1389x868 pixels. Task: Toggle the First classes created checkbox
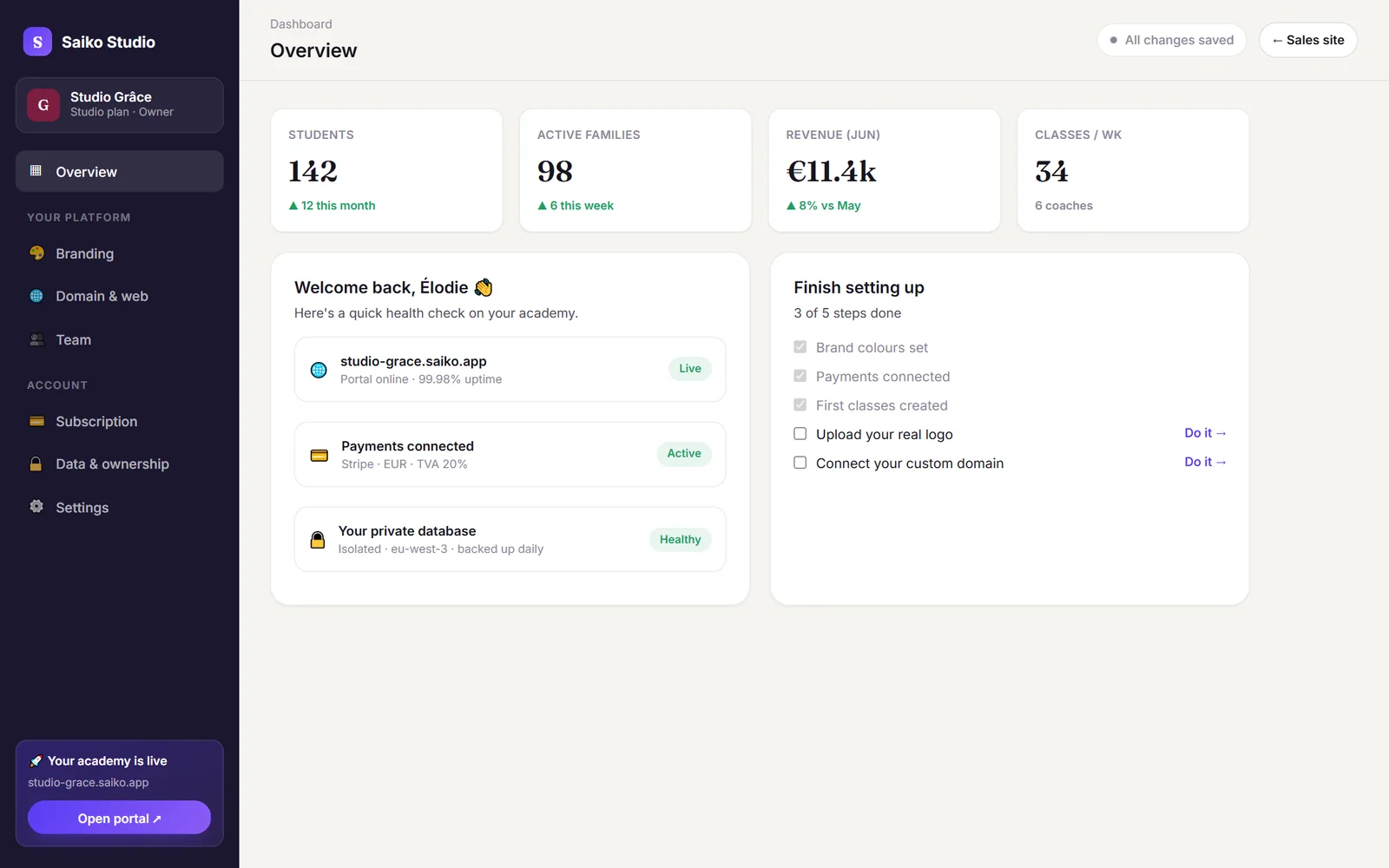800,404
